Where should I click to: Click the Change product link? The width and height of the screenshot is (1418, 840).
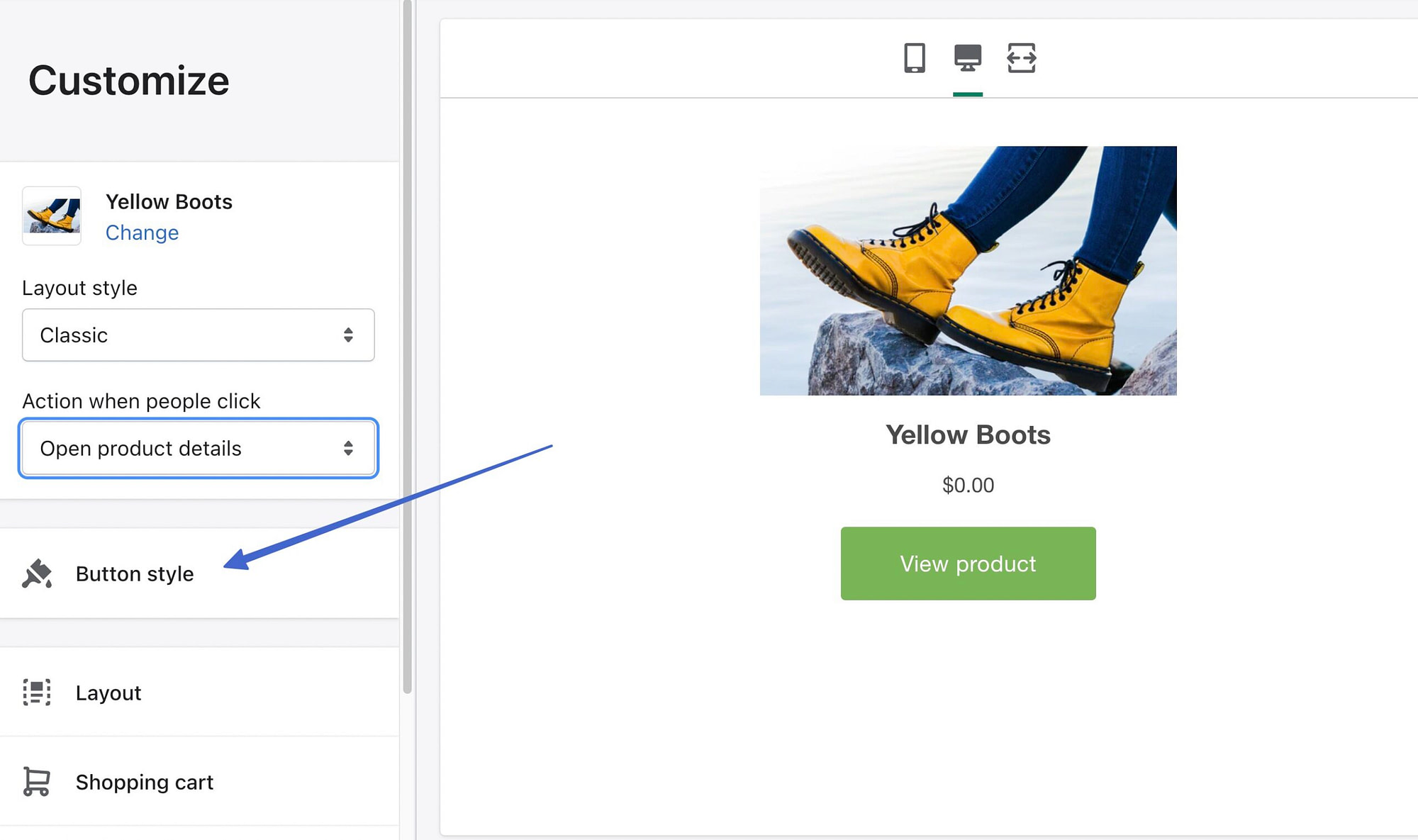(x=142, y=233)
